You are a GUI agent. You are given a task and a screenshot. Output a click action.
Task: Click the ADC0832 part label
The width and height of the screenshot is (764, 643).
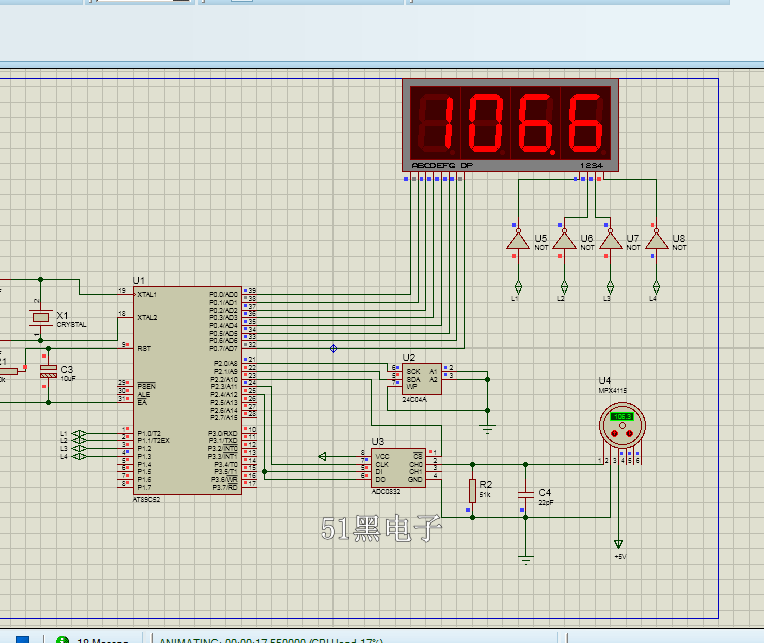pos(386,492)
